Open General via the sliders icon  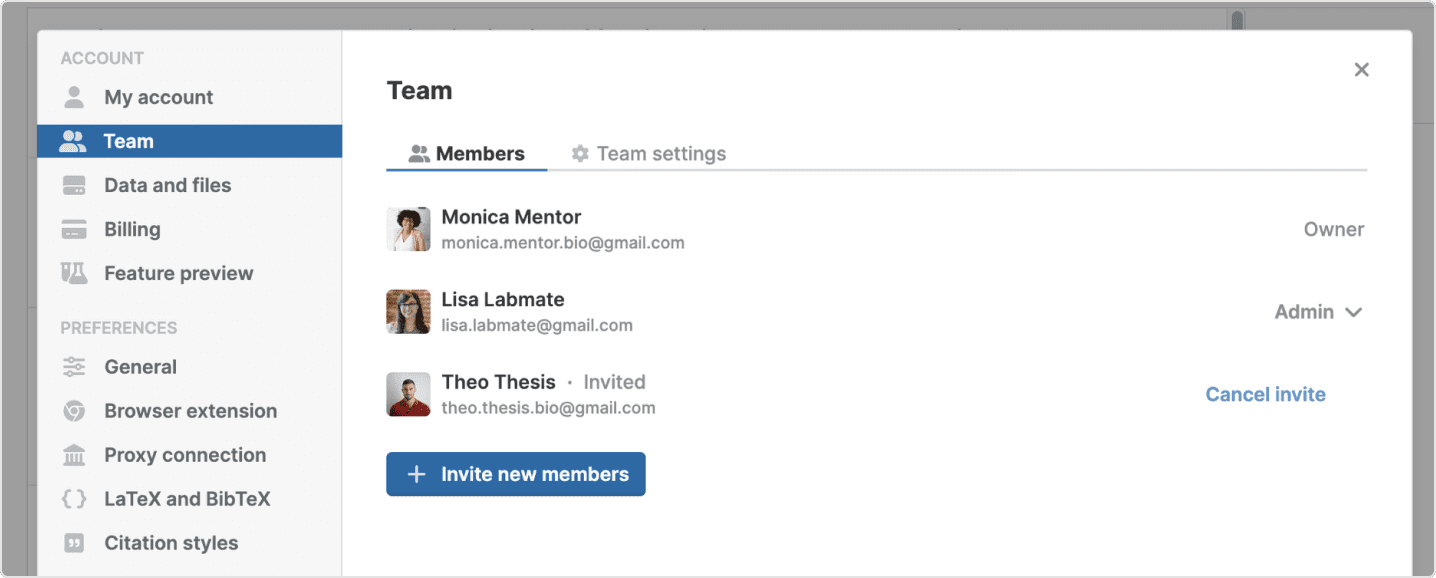tap(74, 367)
